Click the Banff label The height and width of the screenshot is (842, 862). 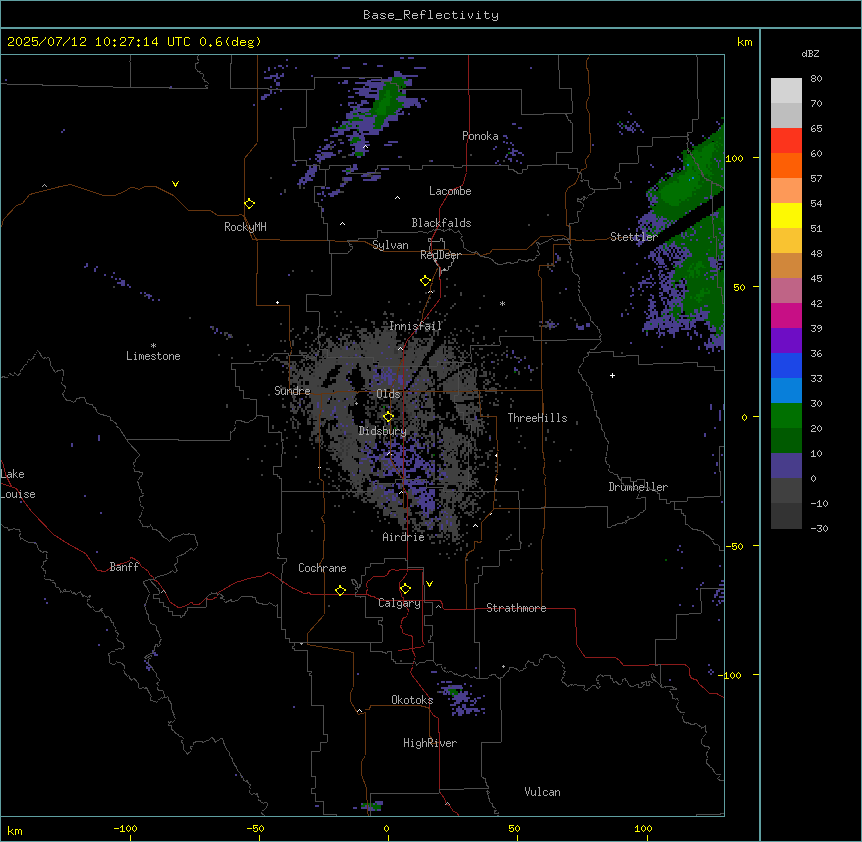click(x=124, y=567)
